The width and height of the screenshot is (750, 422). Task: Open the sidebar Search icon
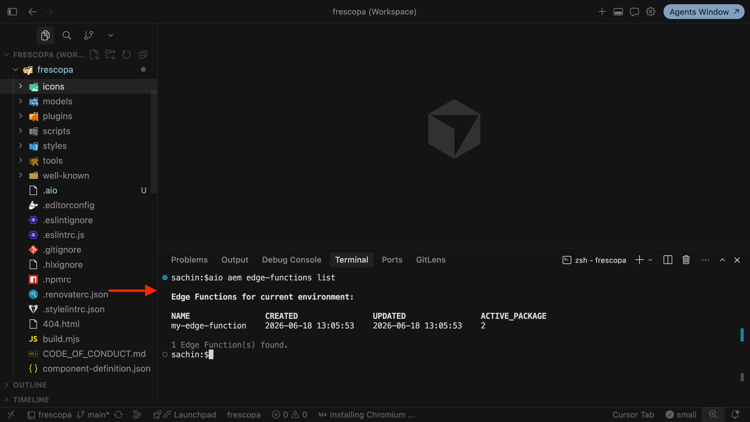point(66,35)
